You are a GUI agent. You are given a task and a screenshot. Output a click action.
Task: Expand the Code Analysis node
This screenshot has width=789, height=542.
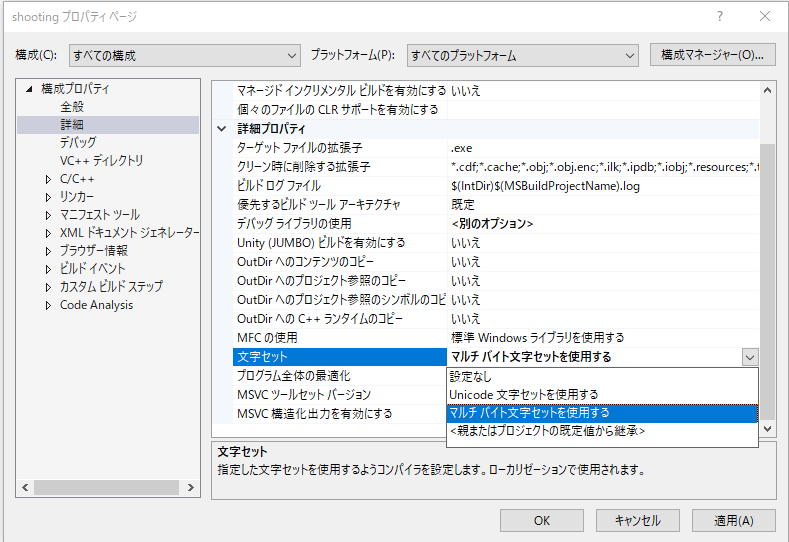(48, 305)
